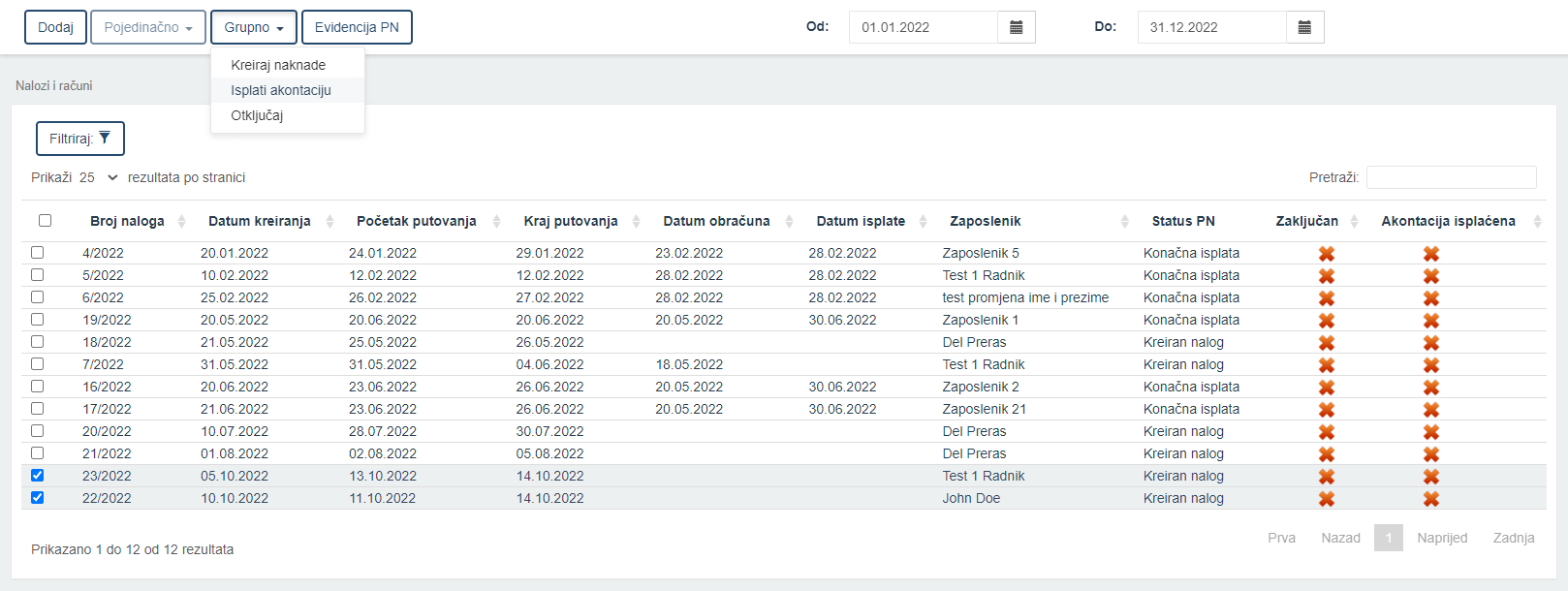Click the Dodaj button
1568x591 pixels.
(55, 27)
